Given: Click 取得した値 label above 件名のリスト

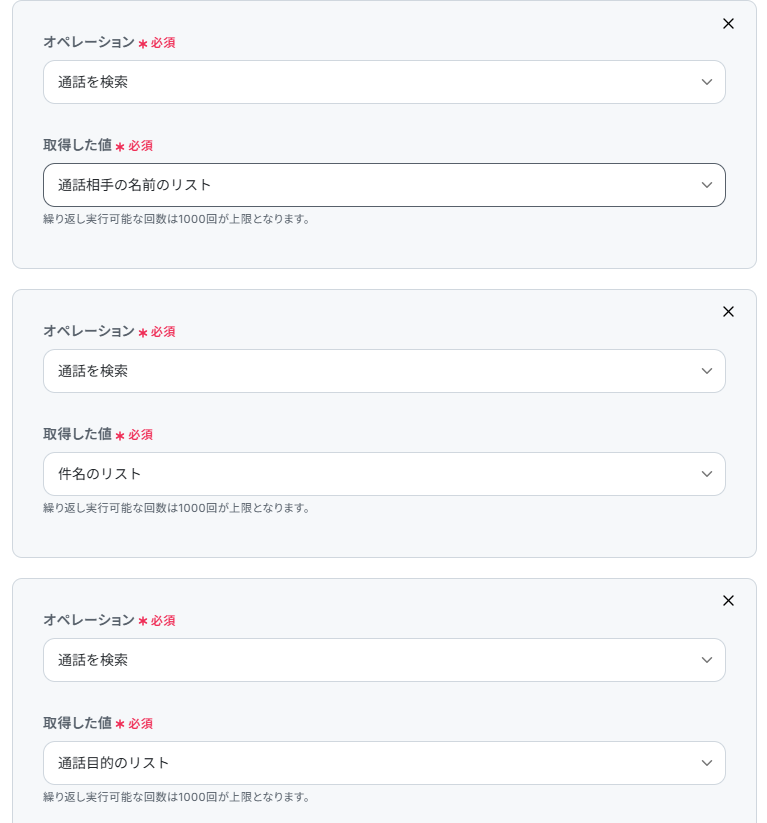Looking at the screenshot, I should [x=77, y=434].
